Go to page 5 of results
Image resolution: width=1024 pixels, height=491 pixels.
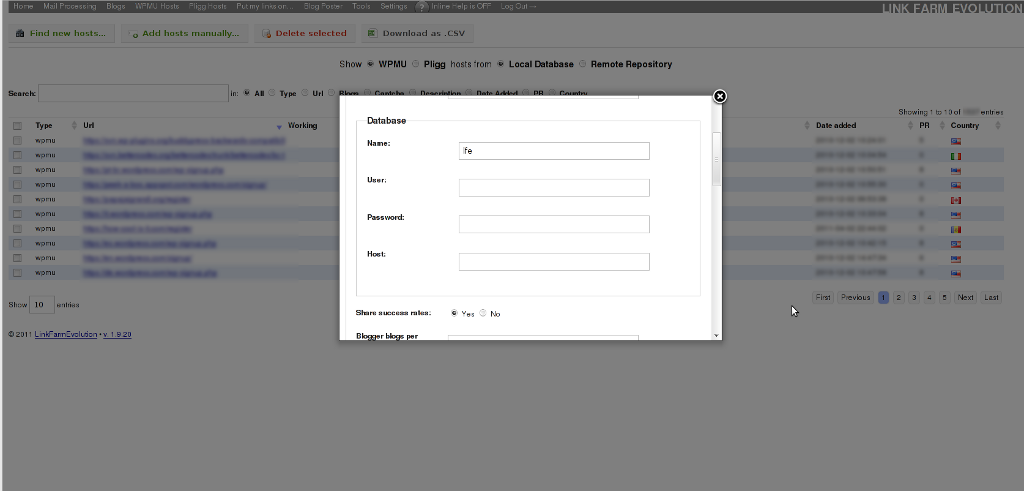[944, 298]
